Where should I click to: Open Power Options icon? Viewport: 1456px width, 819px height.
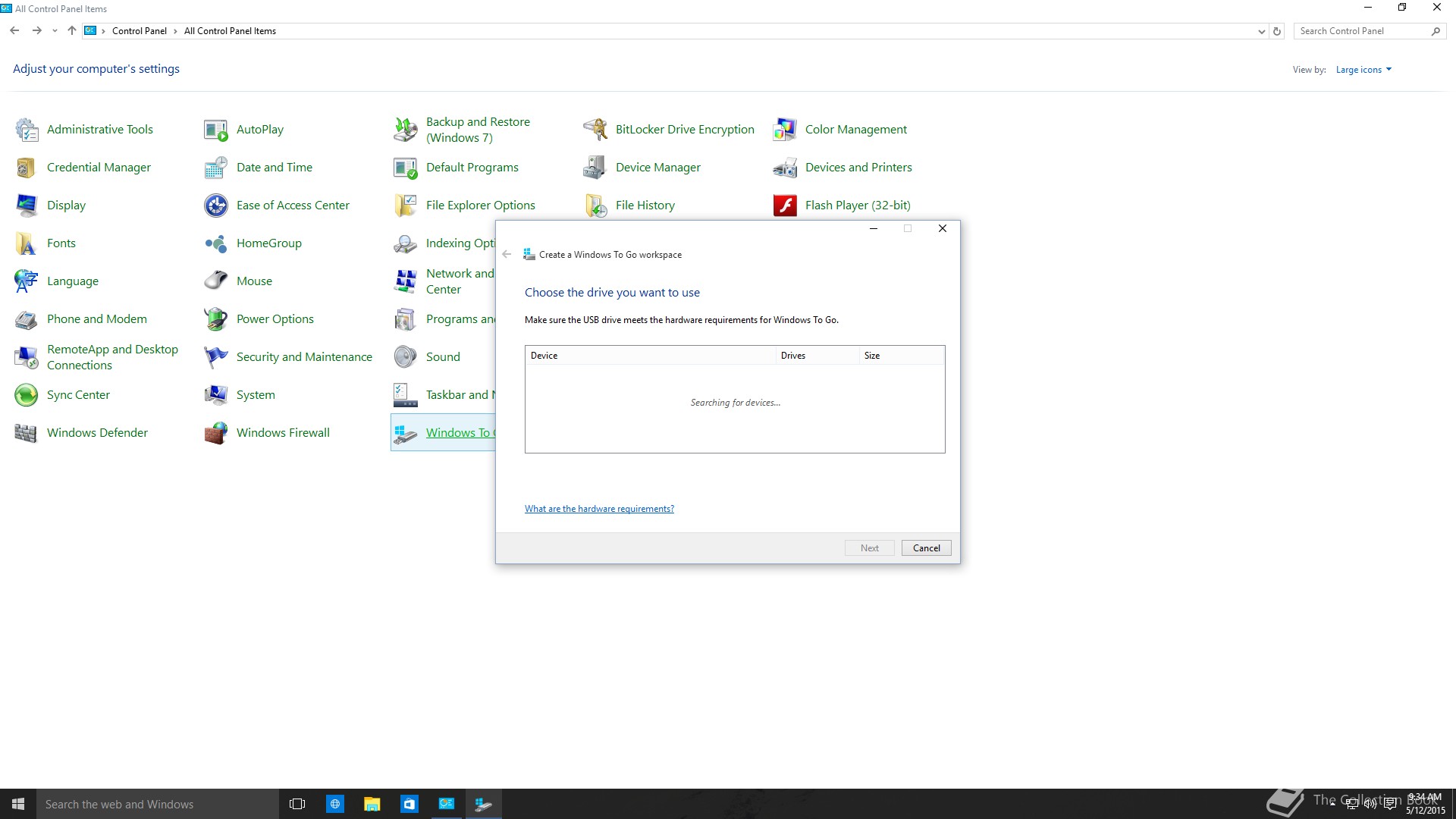click(x=216, y=319)
